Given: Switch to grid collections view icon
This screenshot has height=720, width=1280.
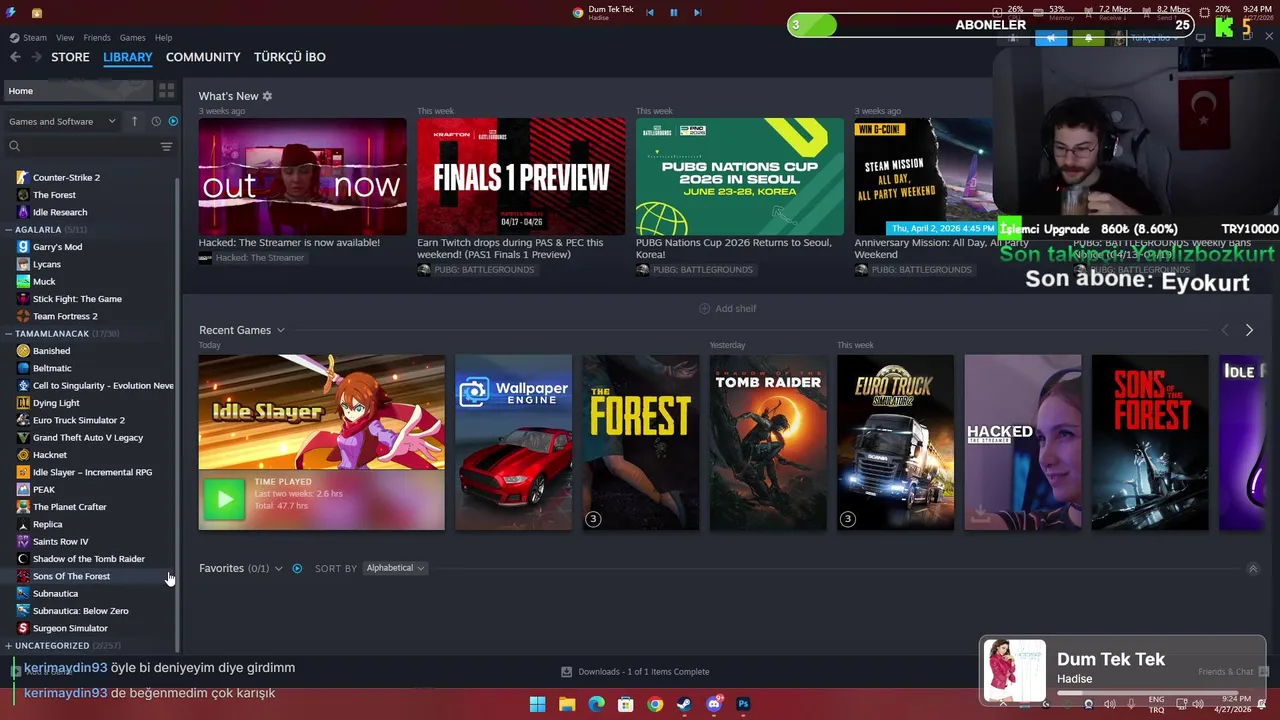Looking at the screenshot, I should [167, 91].
